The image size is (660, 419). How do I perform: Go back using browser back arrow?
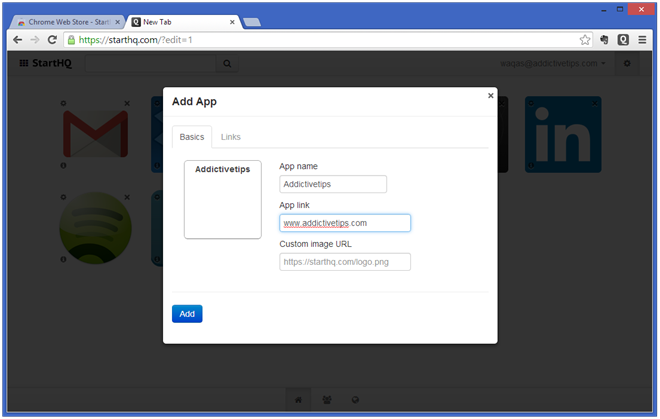click(x=17, y=40)
